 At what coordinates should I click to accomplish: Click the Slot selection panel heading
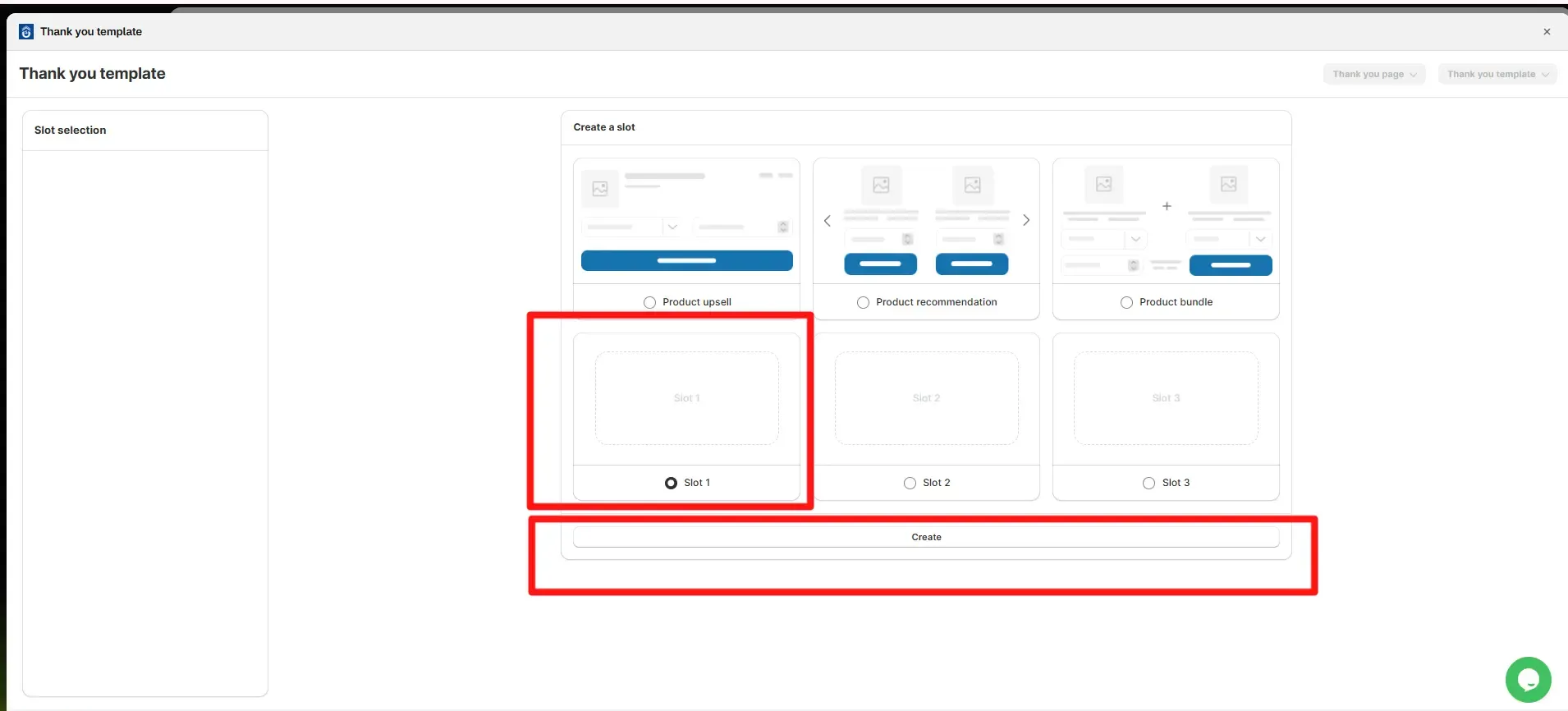tap(71, 130)
